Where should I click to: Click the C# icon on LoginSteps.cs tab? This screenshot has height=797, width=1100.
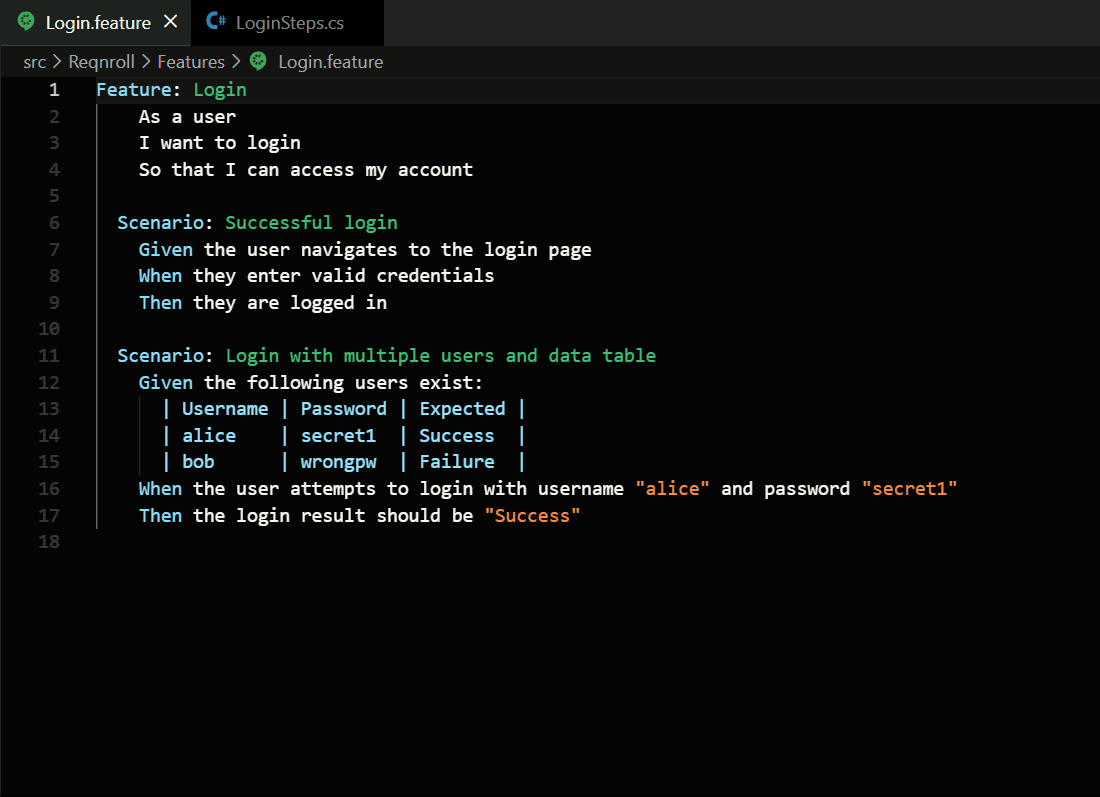(215, 22)
